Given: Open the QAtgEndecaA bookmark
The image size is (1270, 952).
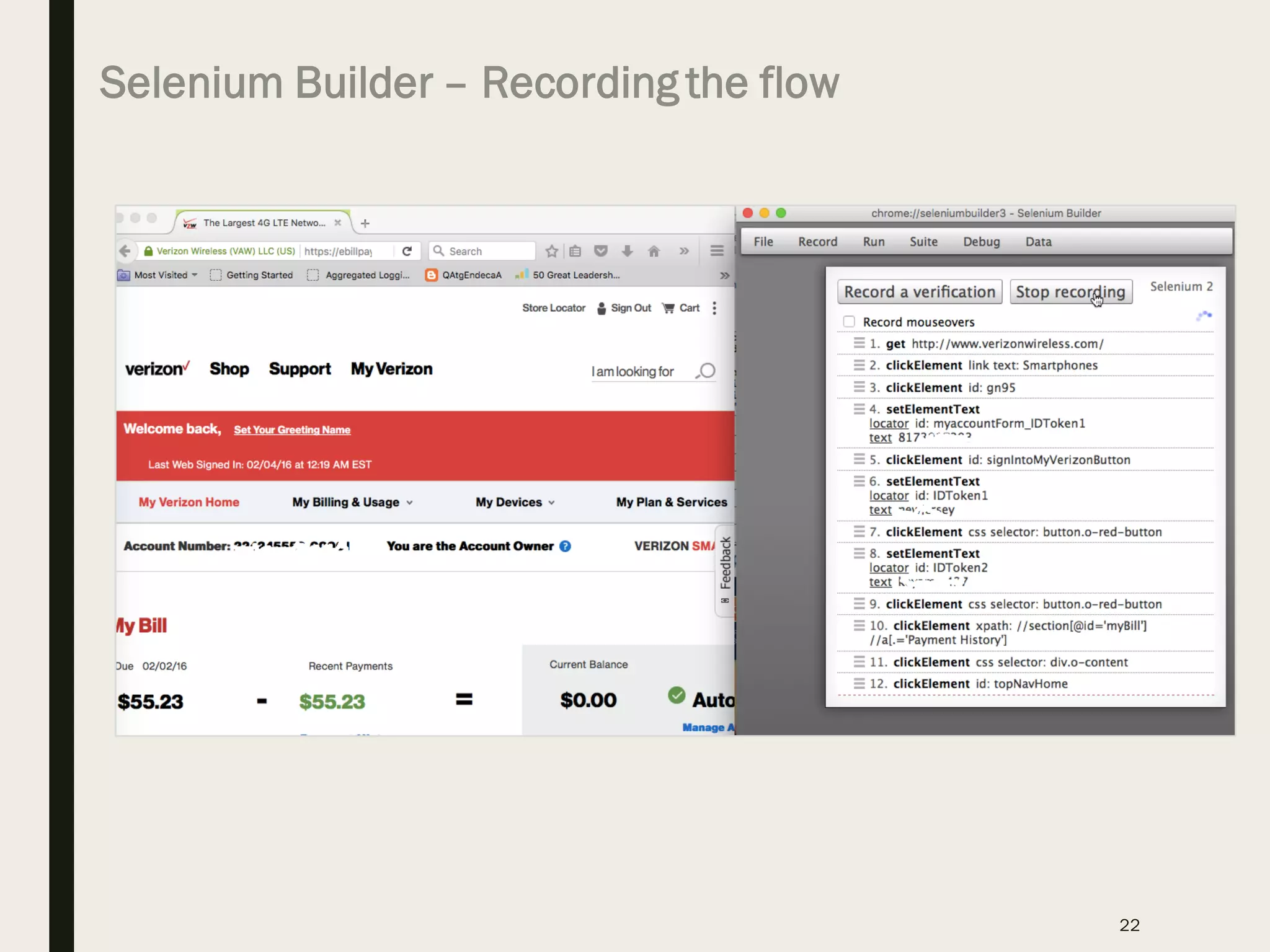Looking at the screenshot, I should pos(464,275).
